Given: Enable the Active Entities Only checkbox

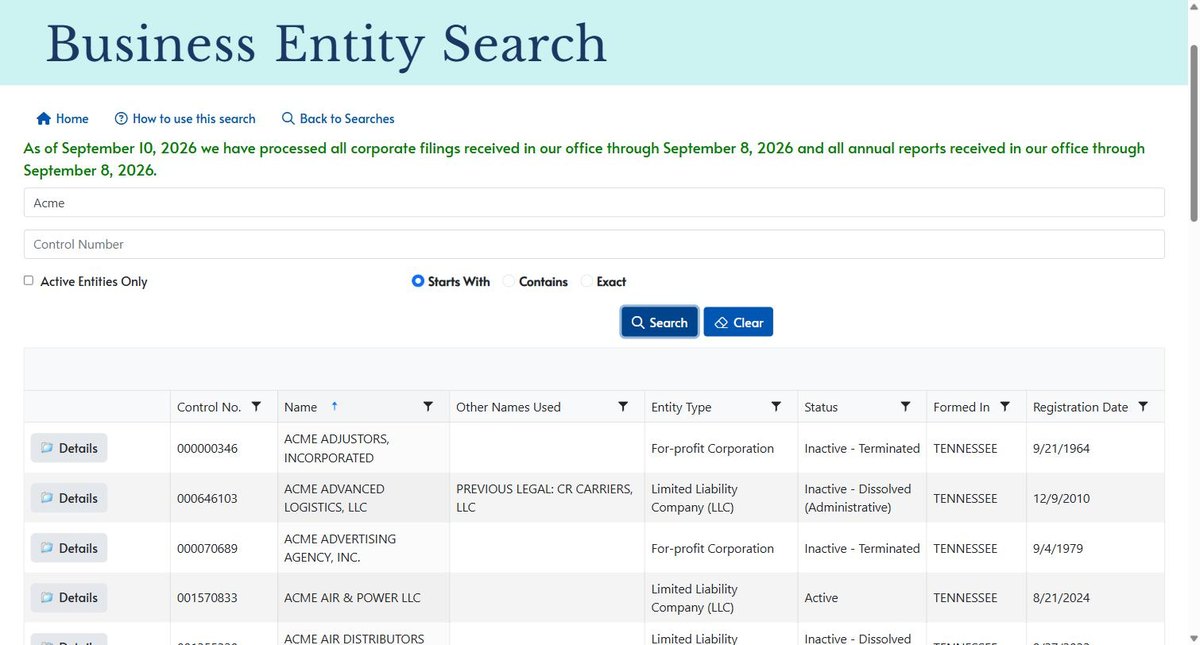Looking at the screenshot, I should 29,281.
